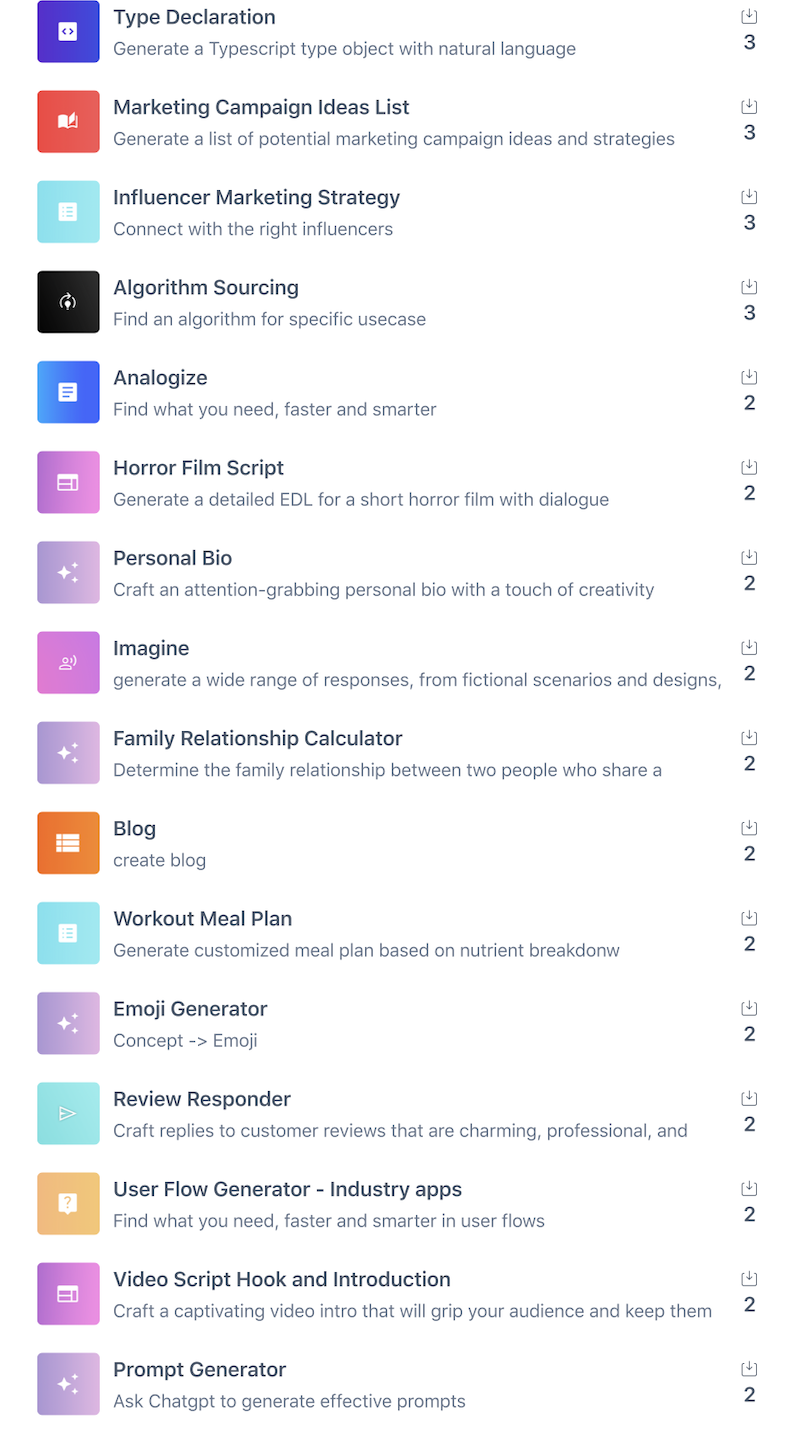Click the Type Declaration code icon
The image size is (810, 1438).
pos(68,32)
